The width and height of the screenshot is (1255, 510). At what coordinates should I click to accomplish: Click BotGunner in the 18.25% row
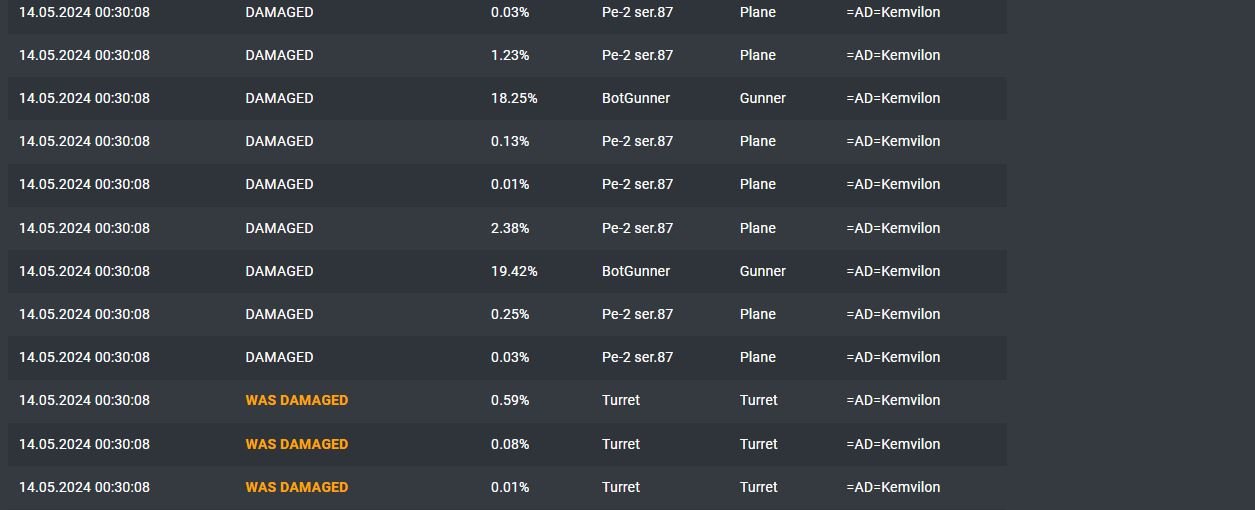(x=636, y=98)
